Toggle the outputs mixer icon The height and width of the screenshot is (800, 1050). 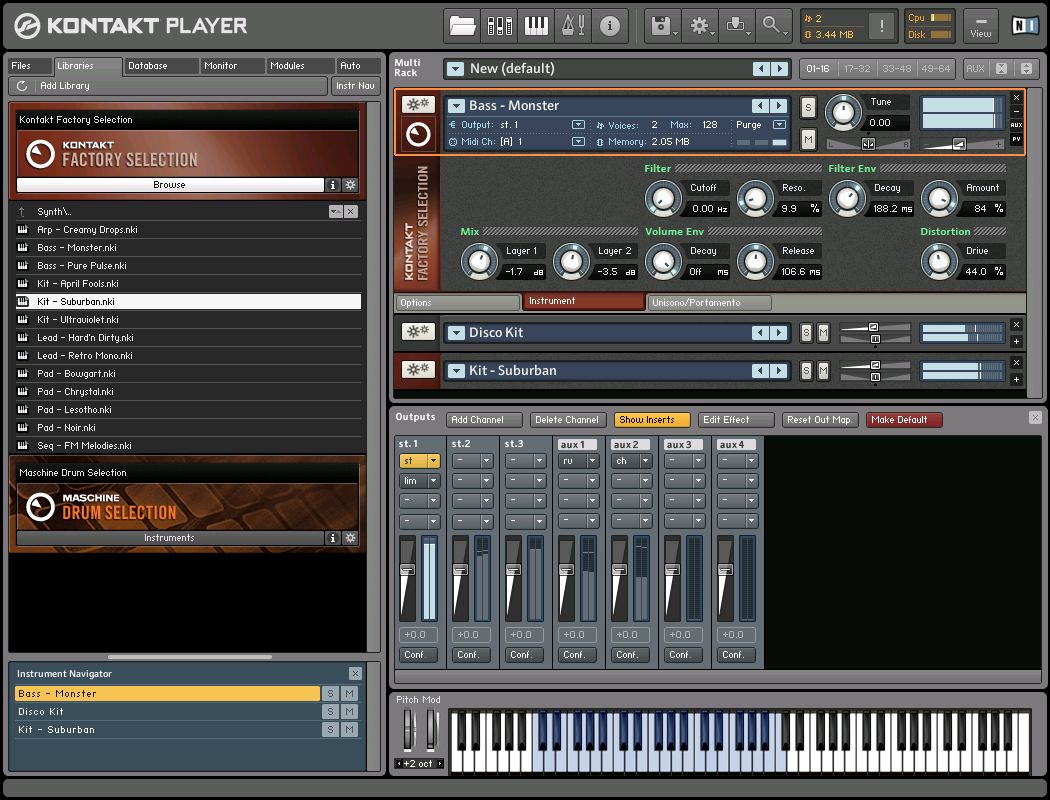(x=499, y=26)
